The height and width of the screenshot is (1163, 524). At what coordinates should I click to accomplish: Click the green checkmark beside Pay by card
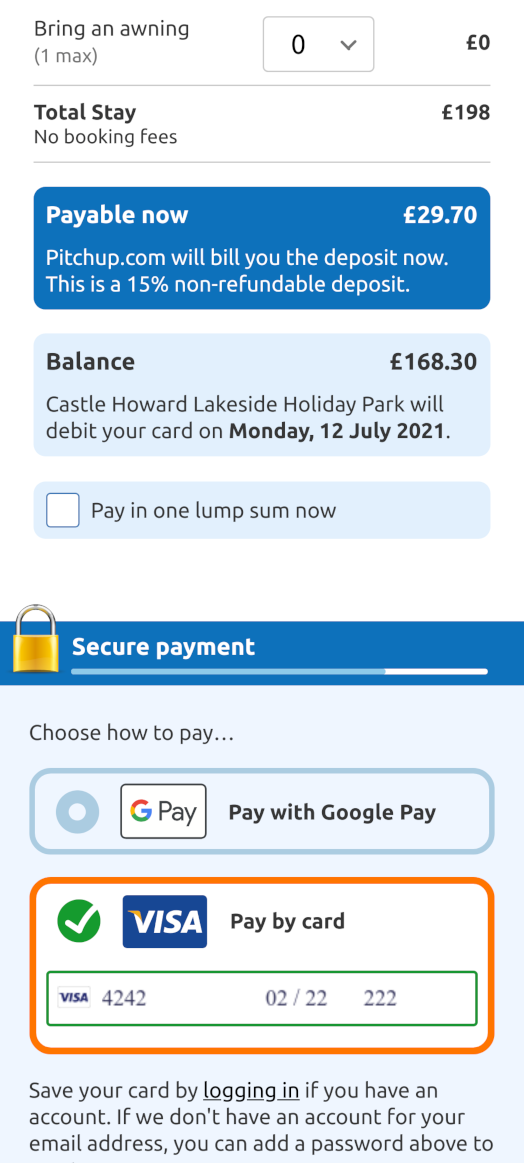[x=79, y=921]
